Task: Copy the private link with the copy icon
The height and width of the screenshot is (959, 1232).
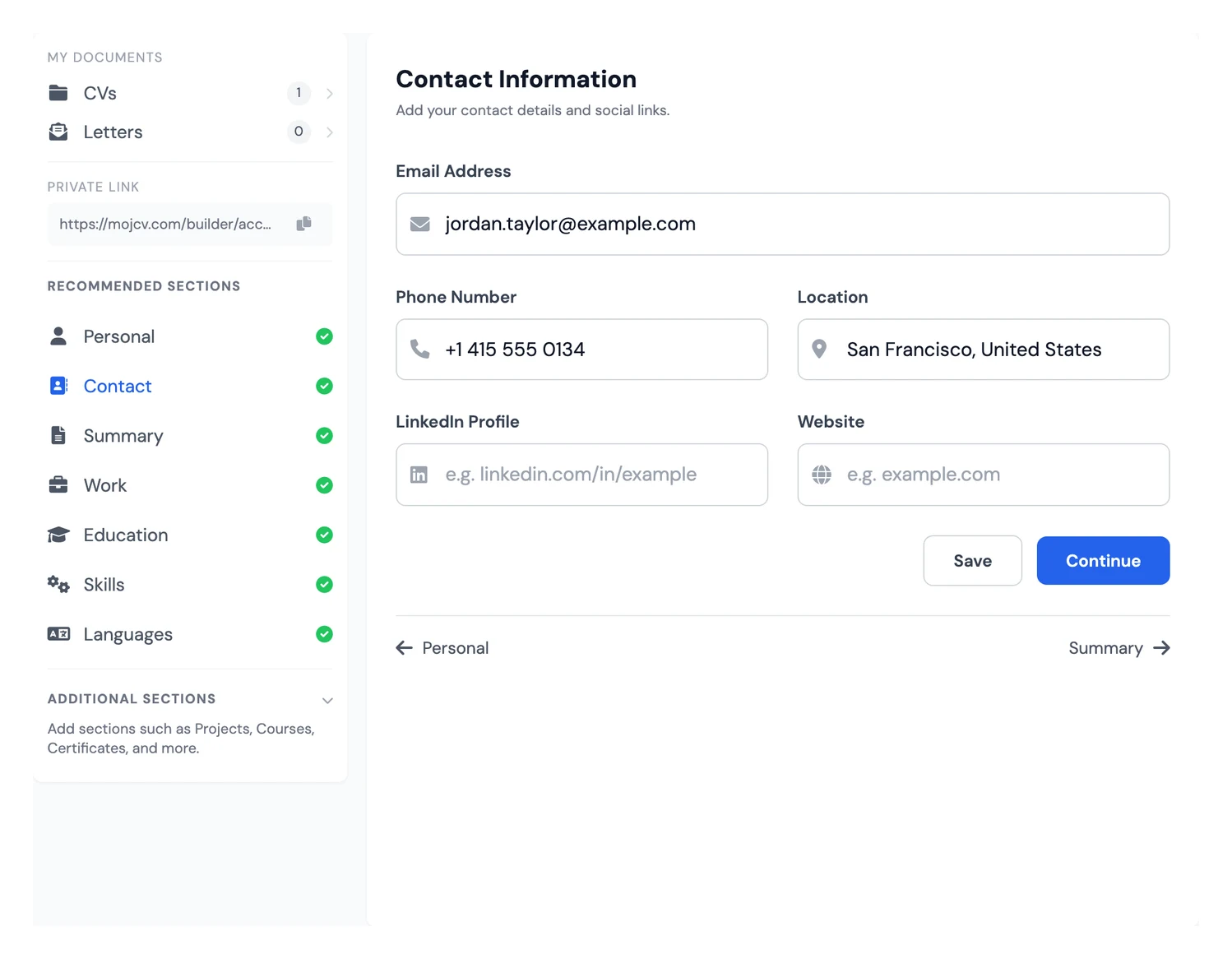Action: [x=303, y=224]
